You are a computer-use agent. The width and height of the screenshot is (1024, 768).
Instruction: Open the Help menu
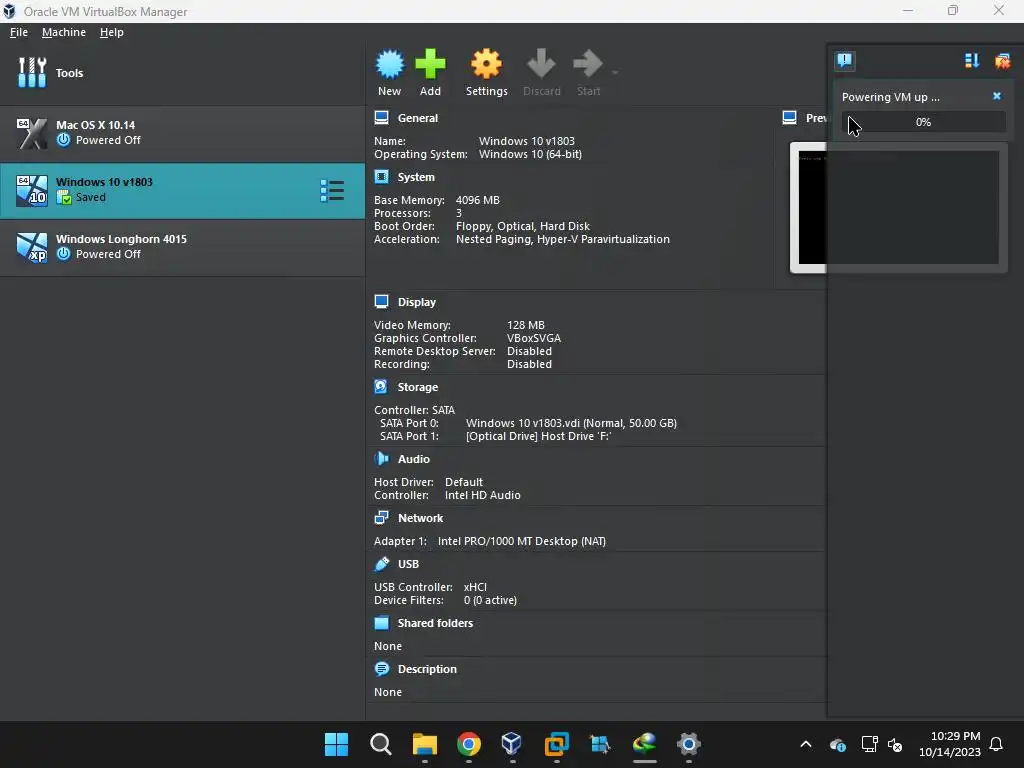click(x=112, y=32)
